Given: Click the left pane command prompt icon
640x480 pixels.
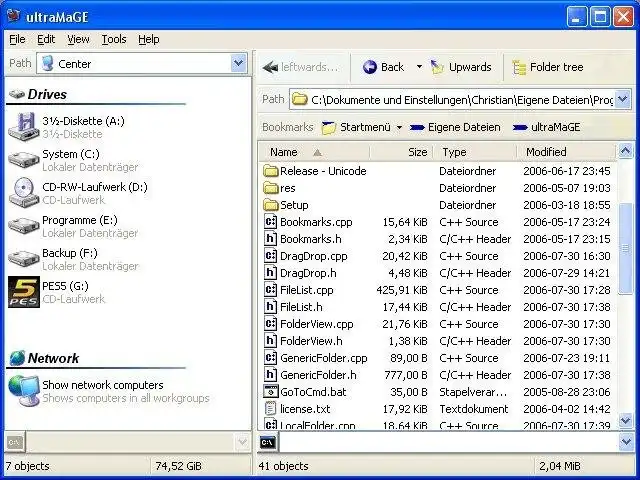Looking at the screenshot, I should coord(15,442).
